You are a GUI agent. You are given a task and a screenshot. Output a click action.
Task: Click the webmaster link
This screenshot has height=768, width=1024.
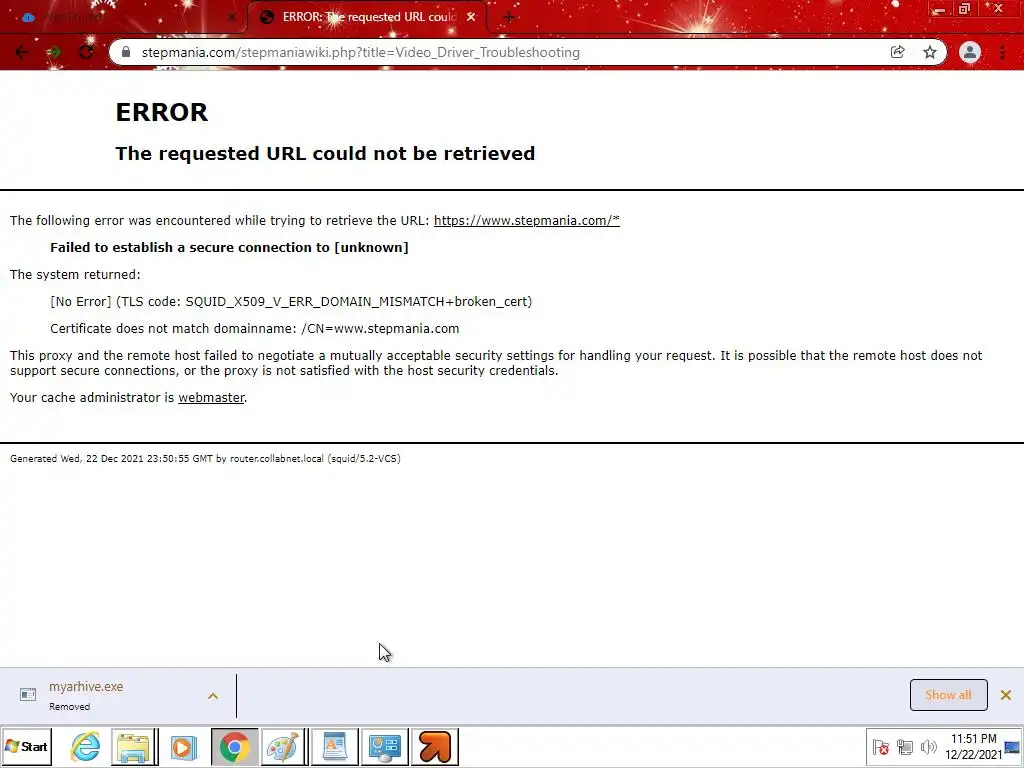(211, 398)
